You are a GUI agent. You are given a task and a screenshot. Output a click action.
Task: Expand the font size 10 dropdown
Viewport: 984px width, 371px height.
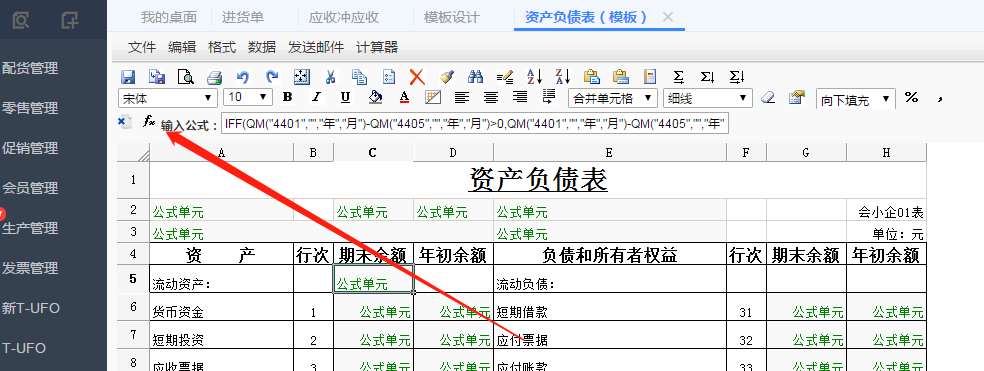tap(247, 97)
